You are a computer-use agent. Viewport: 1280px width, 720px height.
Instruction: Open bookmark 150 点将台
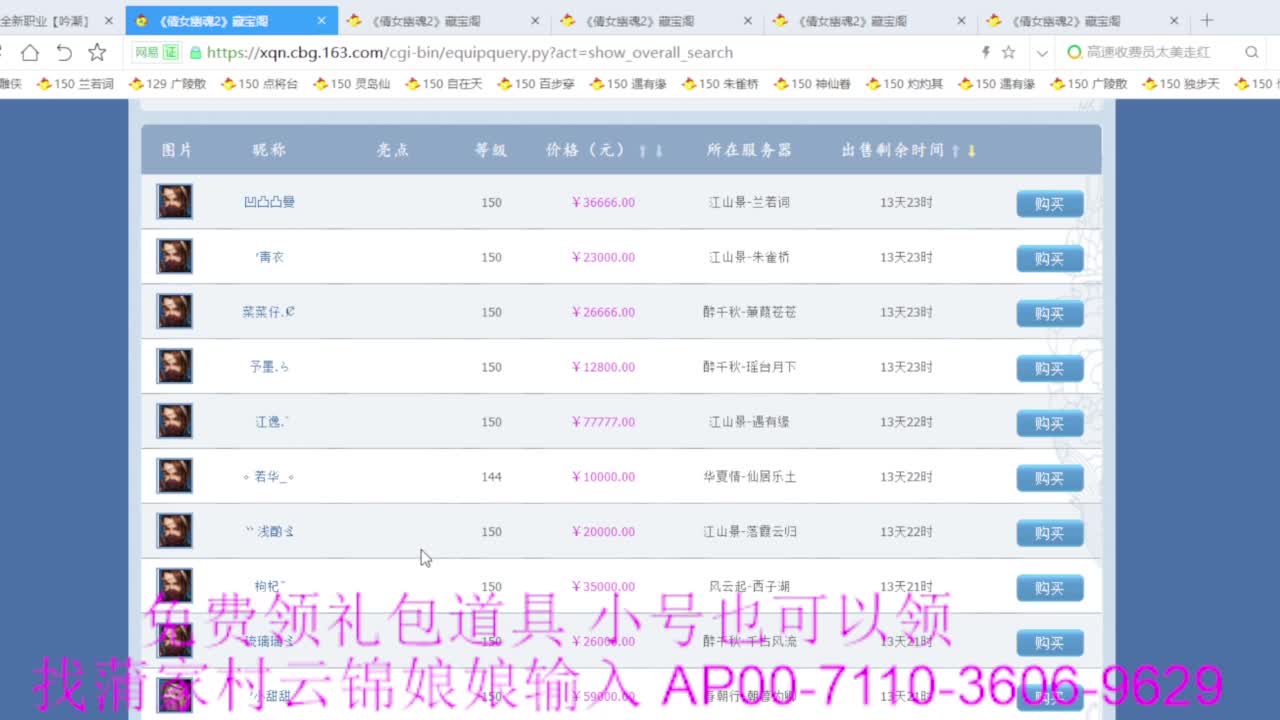pos(259,84)
